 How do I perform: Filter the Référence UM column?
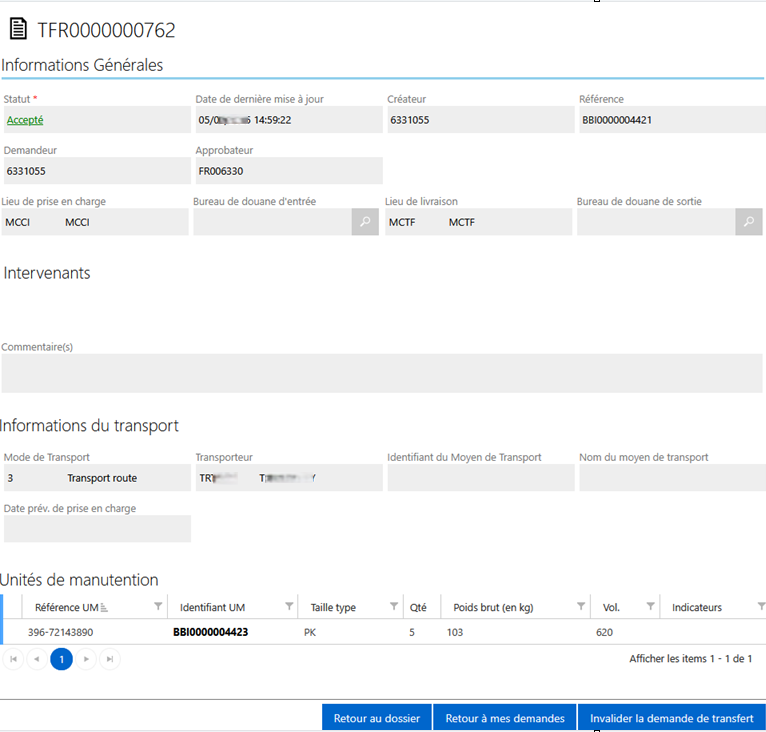pos(158,607)
